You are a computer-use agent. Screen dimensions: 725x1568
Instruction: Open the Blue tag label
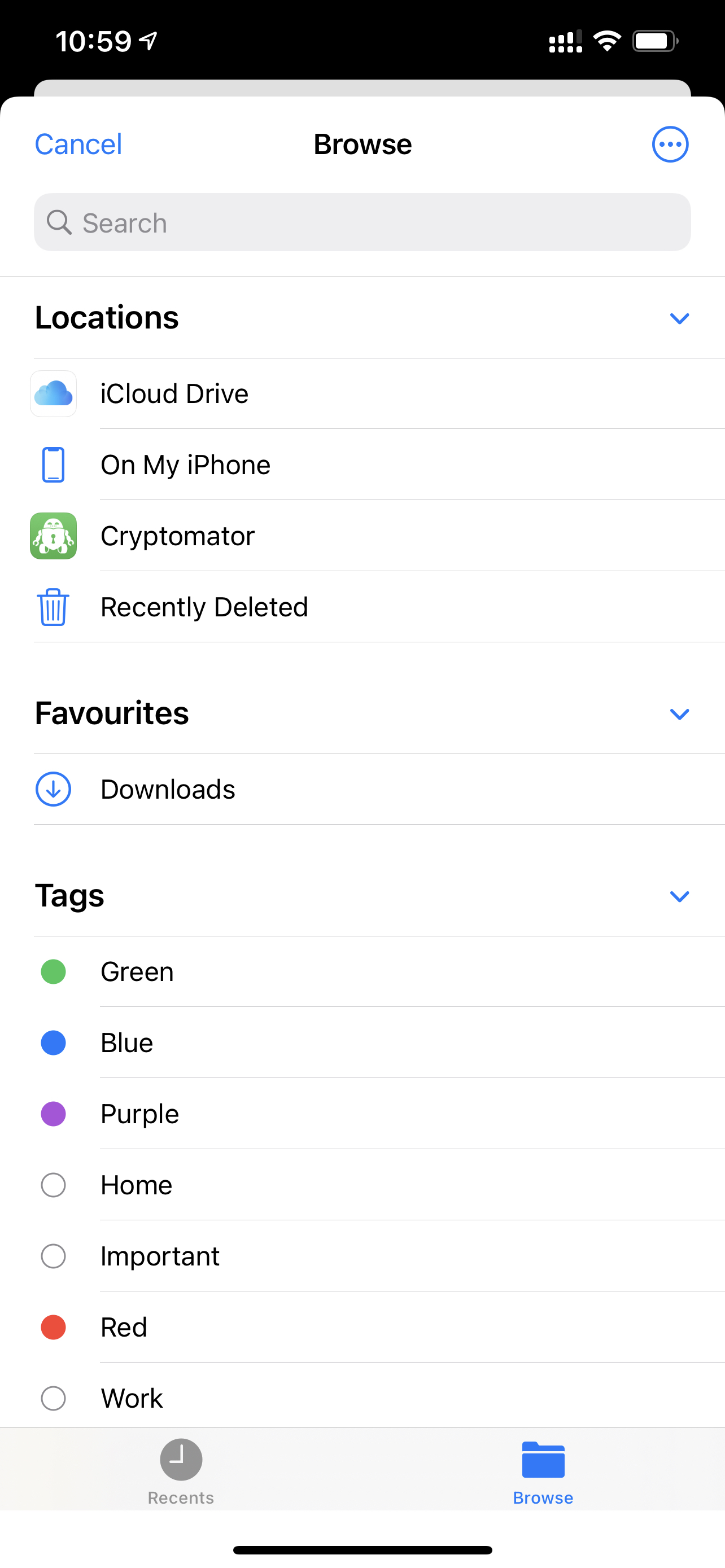click(x=126, y=1043)
